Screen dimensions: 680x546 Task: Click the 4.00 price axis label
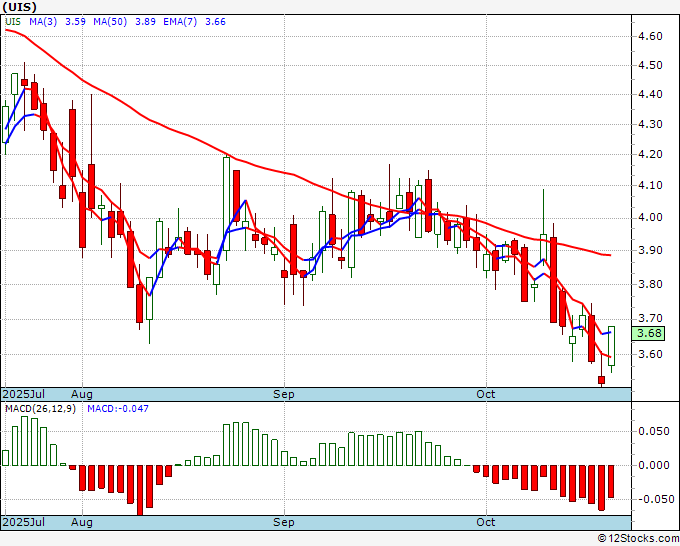[x=651, y=218]
